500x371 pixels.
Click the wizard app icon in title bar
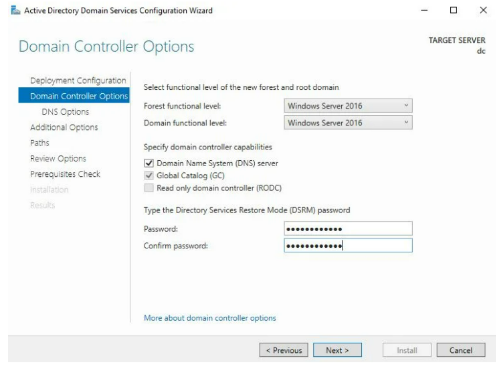tap(15, 11)
